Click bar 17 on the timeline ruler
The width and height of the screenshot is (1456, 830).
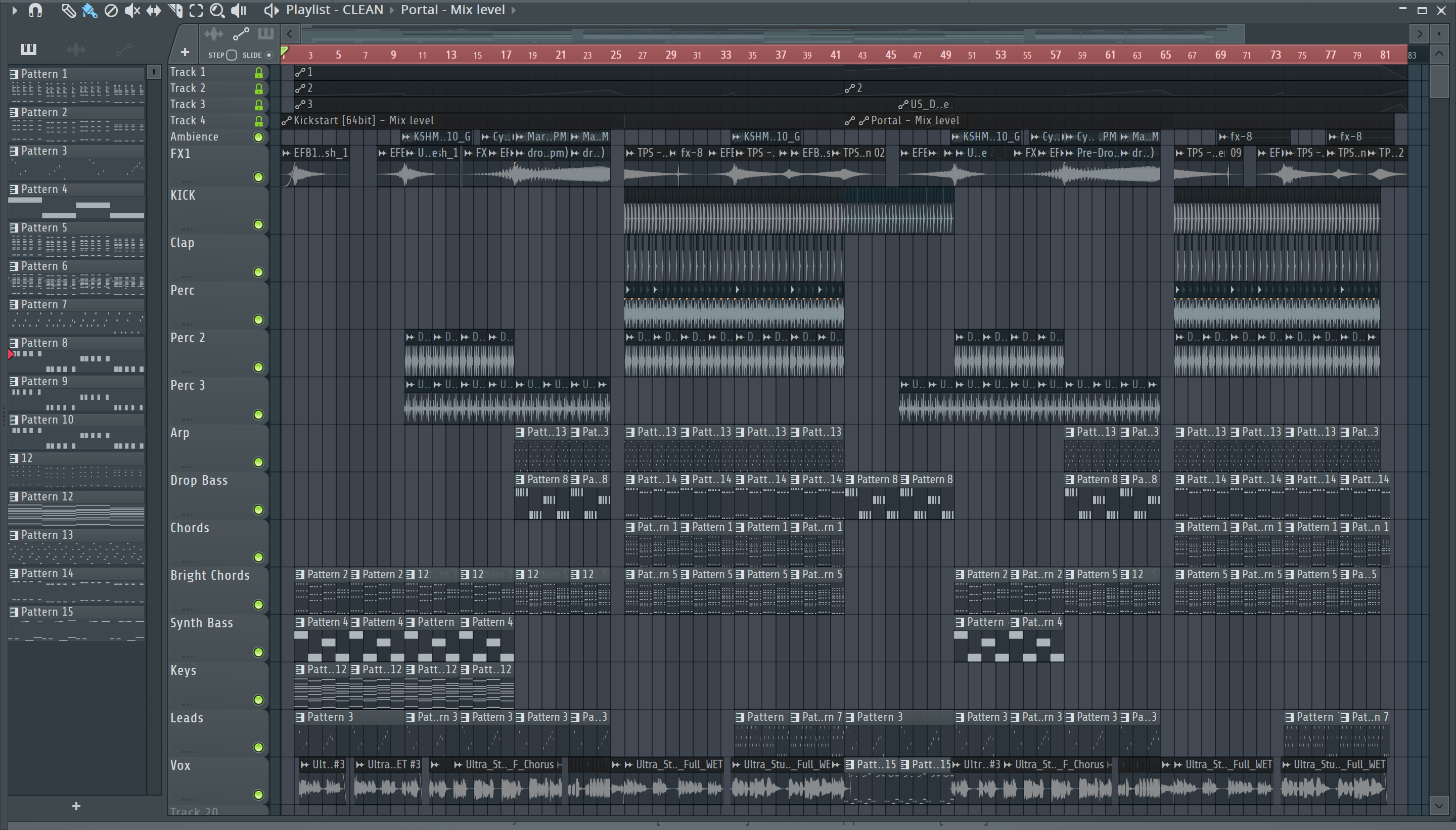click(x=506, y=55)
